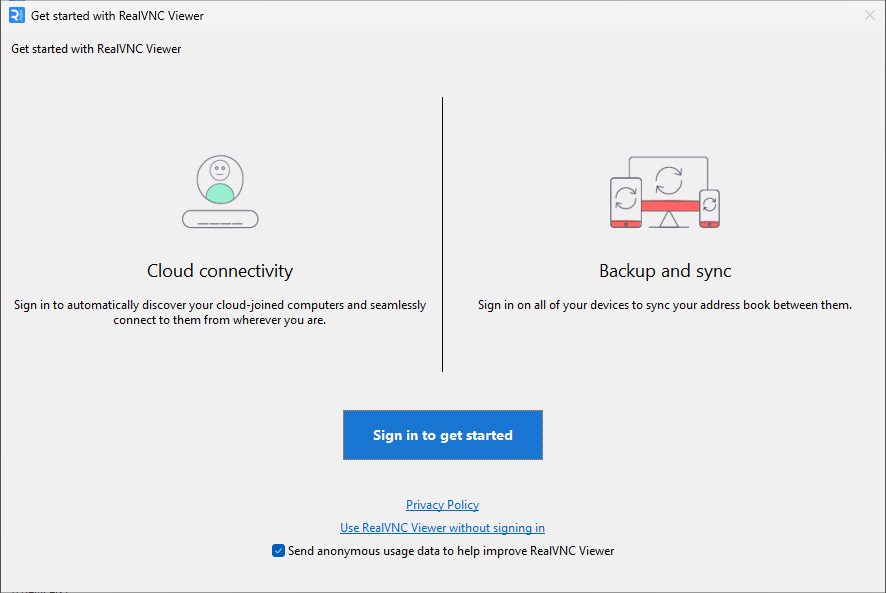Image resolution: width=886 pixels, height=593 pixels.
Task: Click the 'Send anonymous usage data' label text
Action: tap(450, 551)
